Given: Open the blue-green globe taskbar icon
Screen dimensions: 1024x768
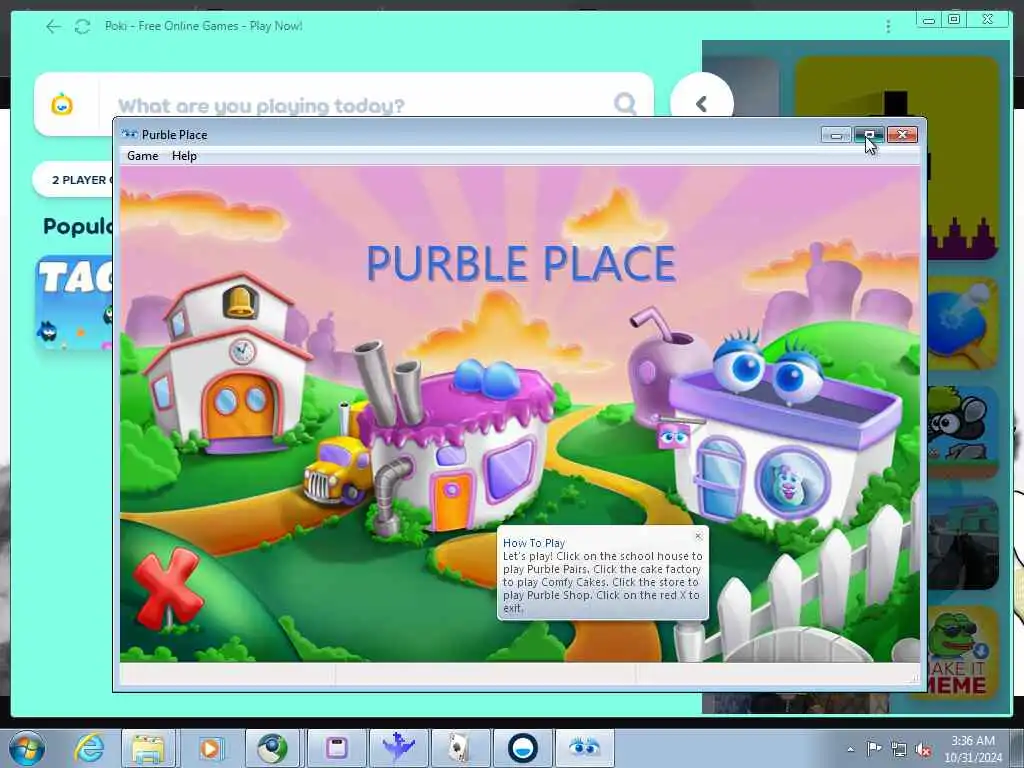Looking at the screenshot, I should tap(272, 748).
